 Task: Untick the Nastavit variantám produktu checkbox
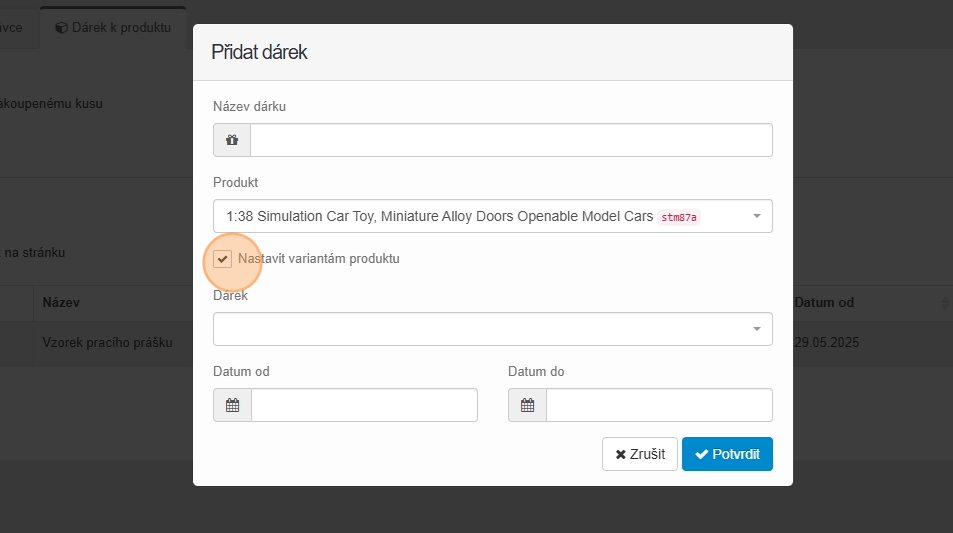223,259
